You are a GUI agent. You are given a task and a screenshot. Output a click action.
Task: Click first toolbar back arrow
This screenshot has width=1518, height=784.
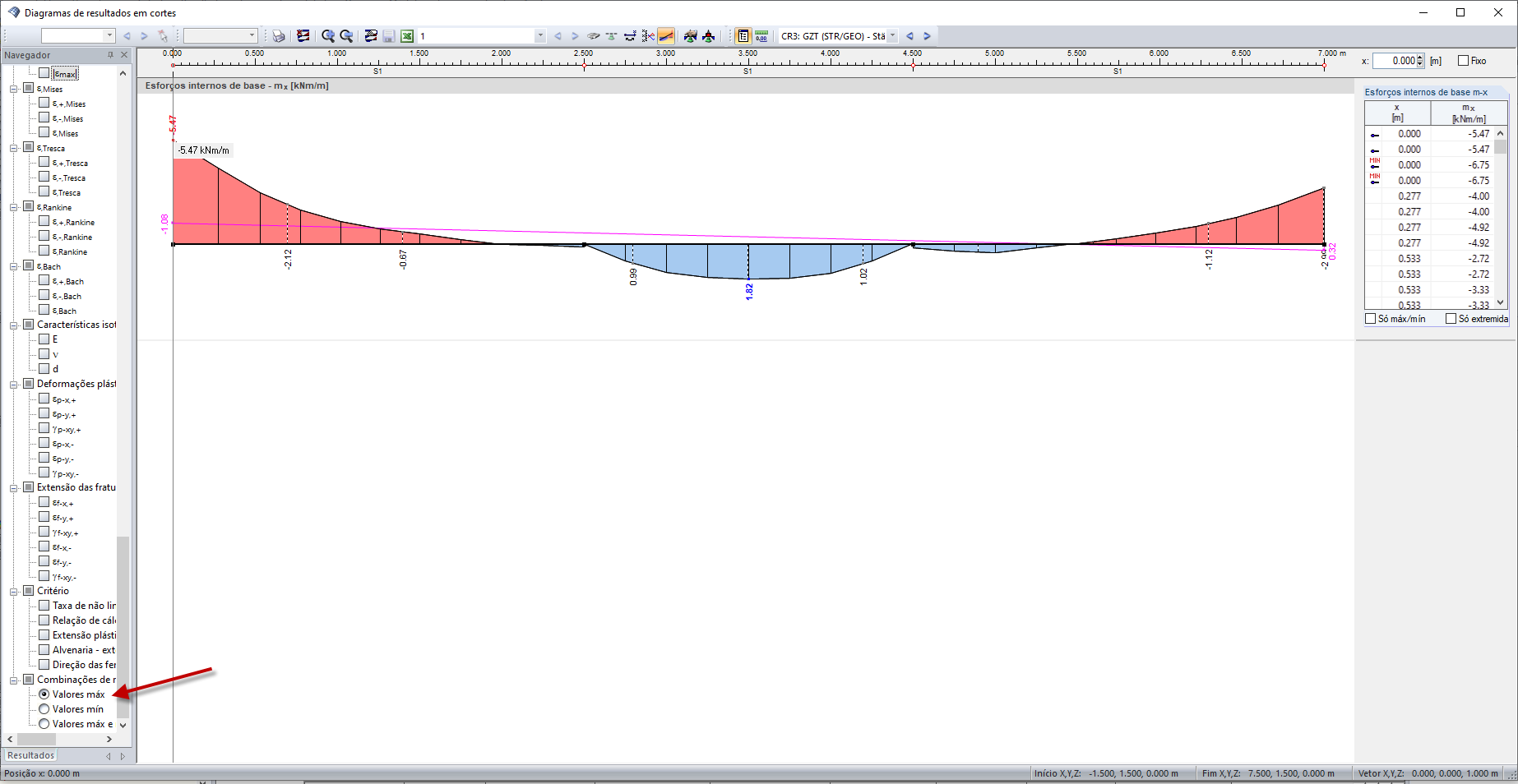pos(127,36)
